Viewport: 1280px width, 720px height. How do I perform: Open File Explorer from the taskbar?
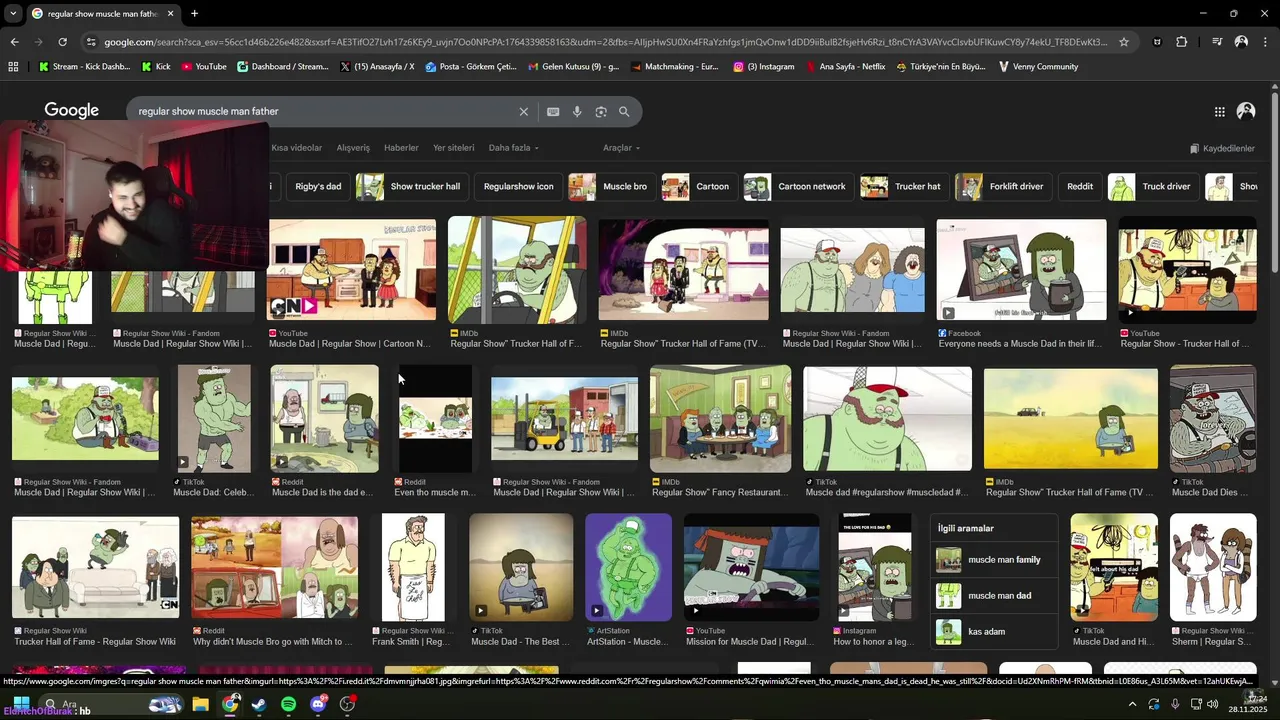[200, 704]
